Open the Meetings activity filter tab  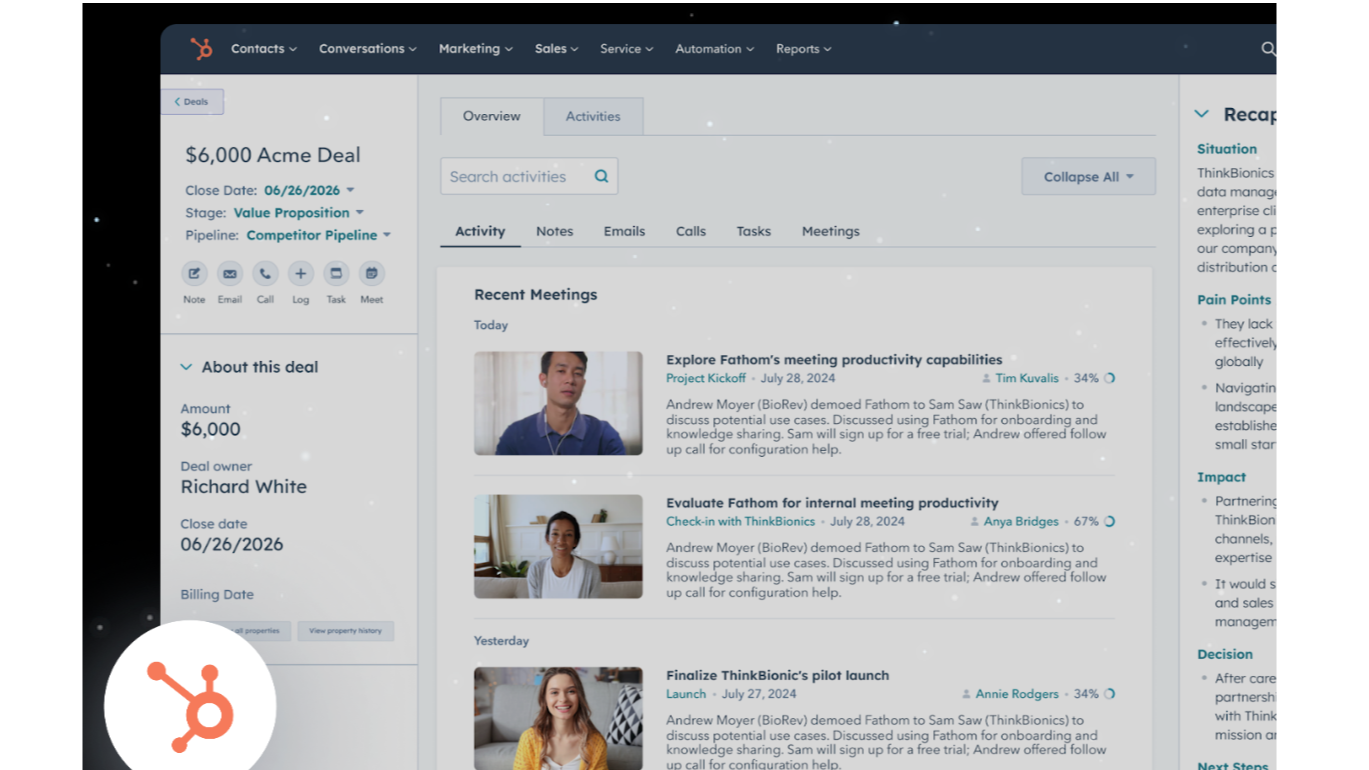click(x=830, y=231)
